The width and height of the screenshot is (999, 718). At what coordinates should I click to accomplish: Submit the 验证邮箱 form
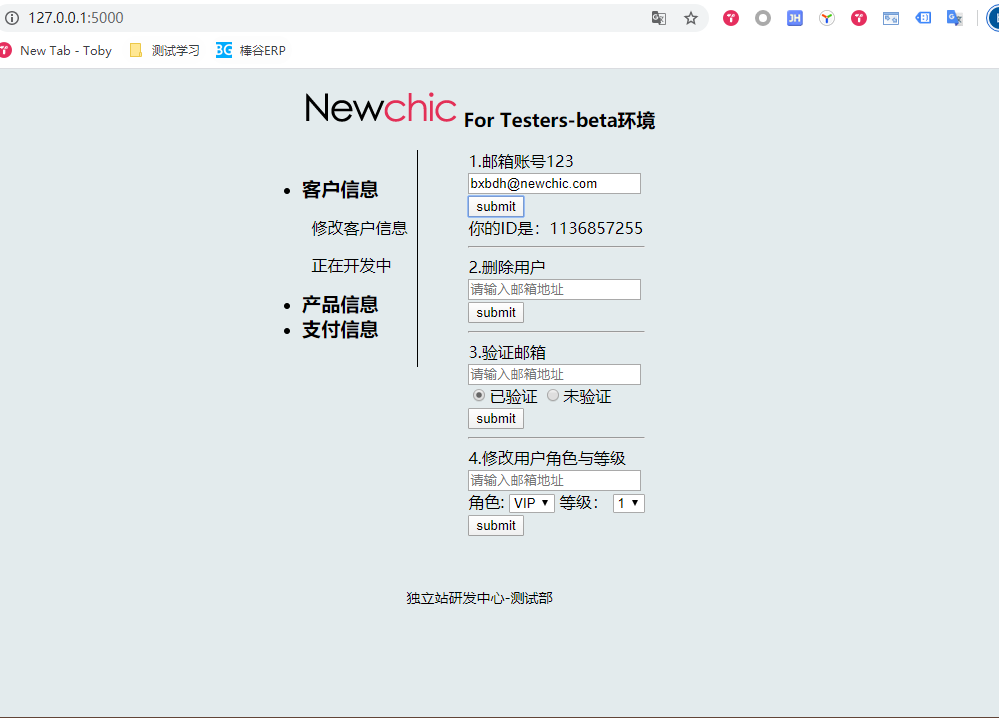point(496,419)
